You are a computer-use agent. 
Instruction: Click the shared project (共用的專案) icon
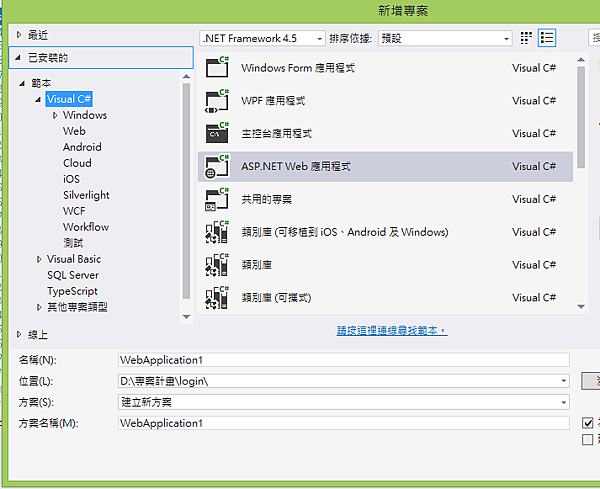[217, 199]
